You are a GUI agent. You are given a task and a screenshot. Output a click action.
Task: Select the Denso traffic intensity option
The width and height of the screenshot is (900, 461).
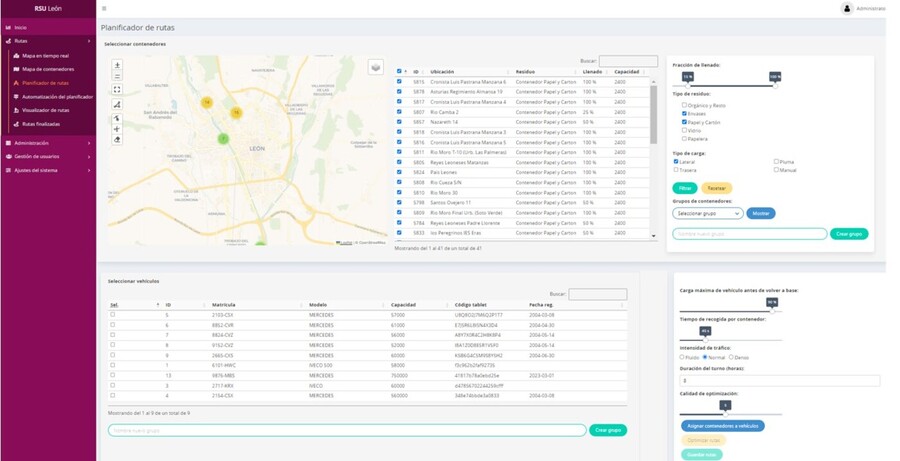pyautogui.click(x=731, y=357)
